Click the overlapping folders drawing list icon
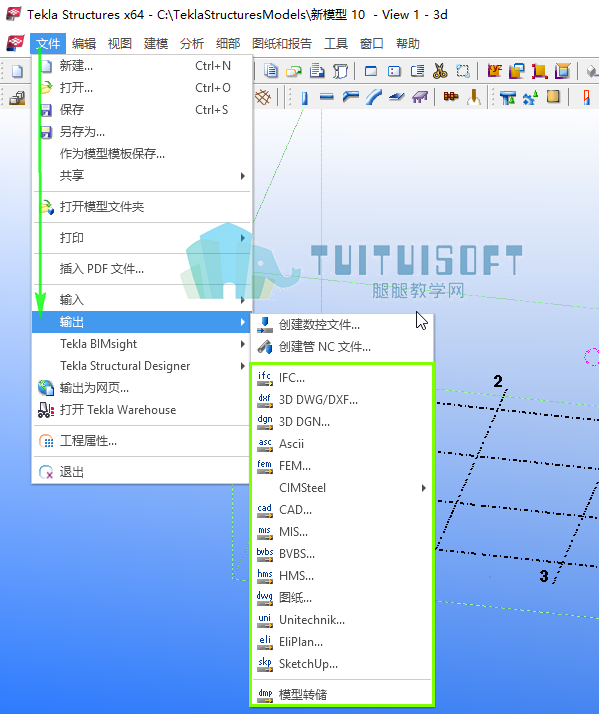Image resolution: width=599 pixels, height=714 pixels. (x=294, y=71)
